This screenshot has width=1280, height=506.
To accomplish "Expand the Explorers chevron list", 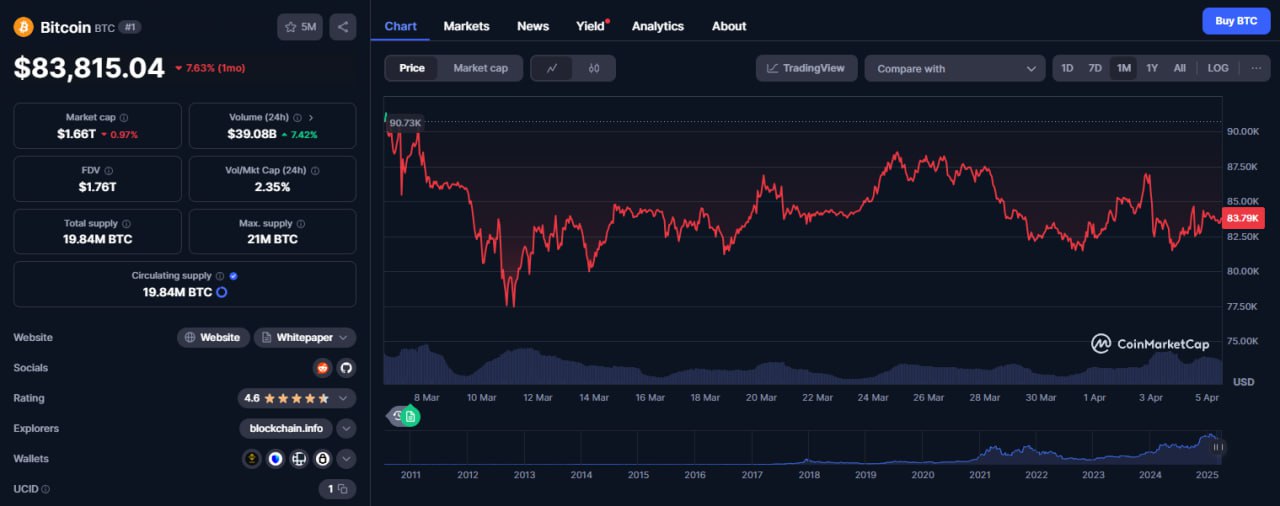I will pyautogui.click(x=346, y=428).
